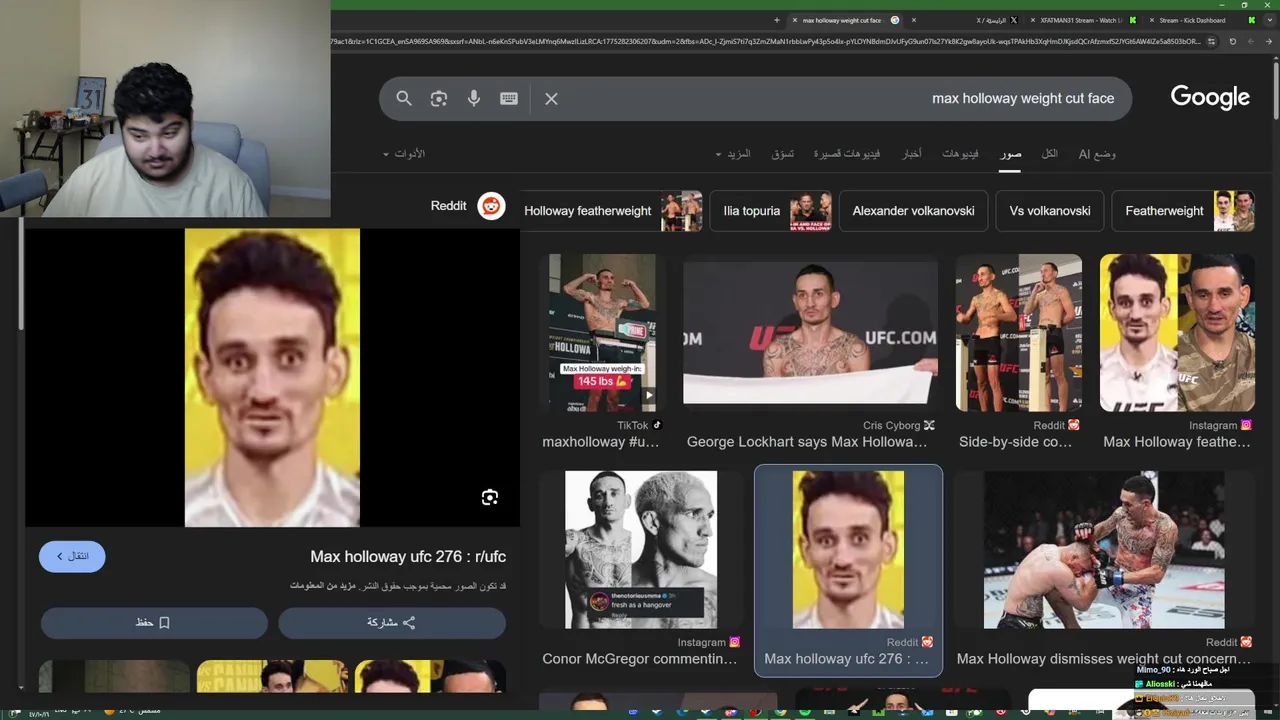The image size is (1280, 720).
Task: Click the Share (مشاركة) button
Action: (x=391, y=622)
